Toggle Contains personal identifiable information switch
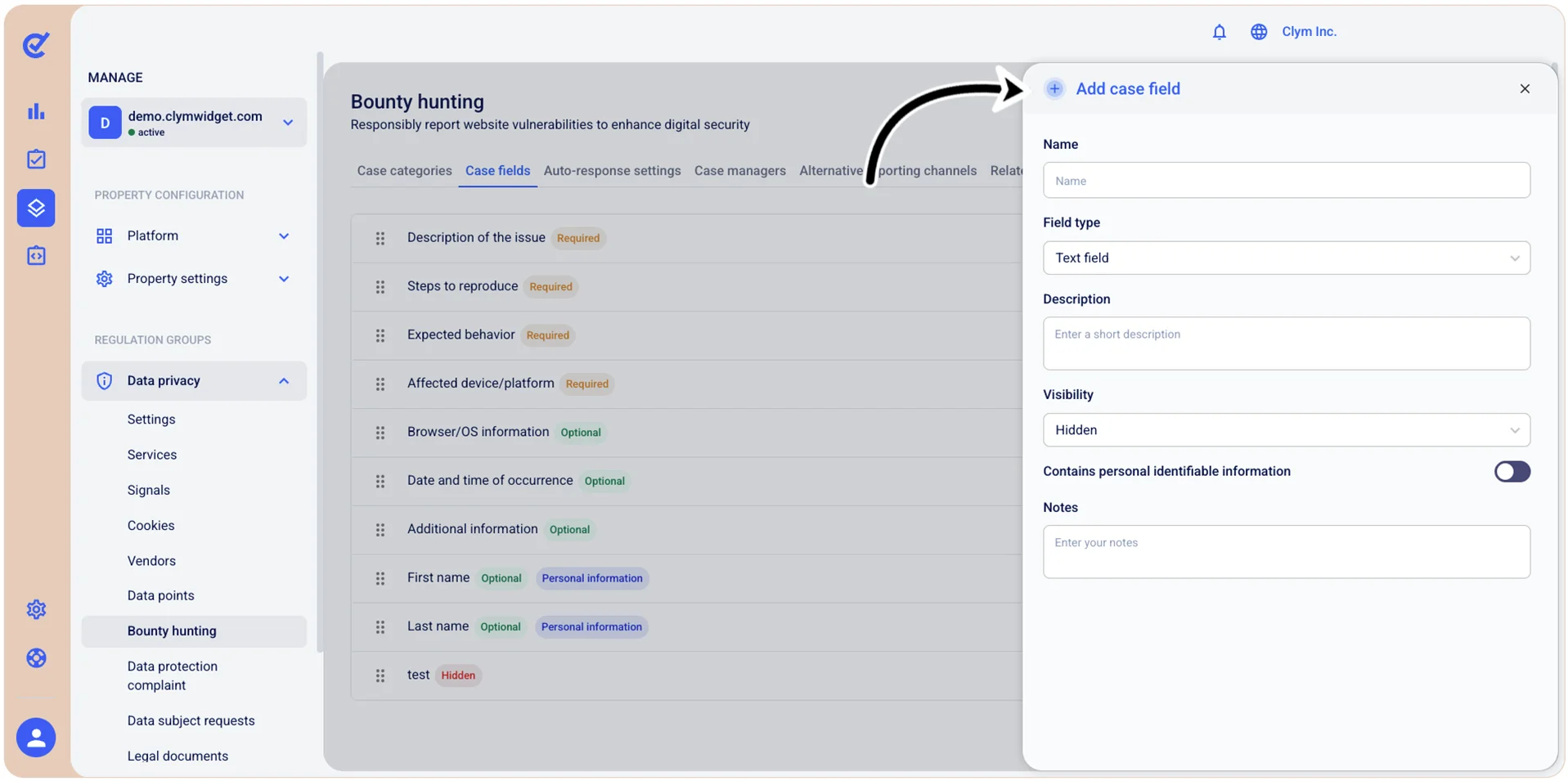Viewport: 1568px width, 781px height. pos(1512,472)
